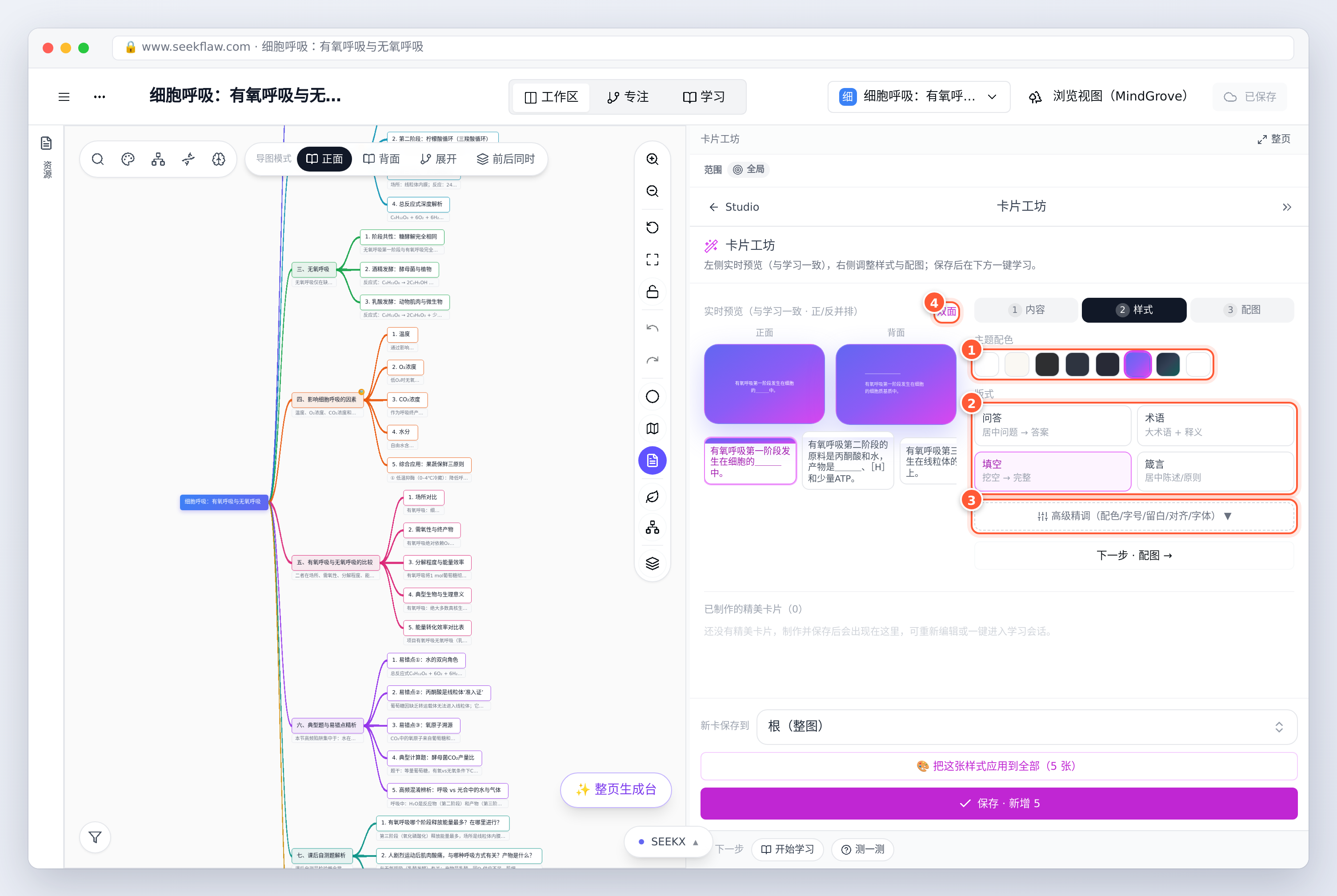The height and width of the screenshot is (896, 1337).
Task: Click the undo arrow icon
Action: tap(652, 328)
